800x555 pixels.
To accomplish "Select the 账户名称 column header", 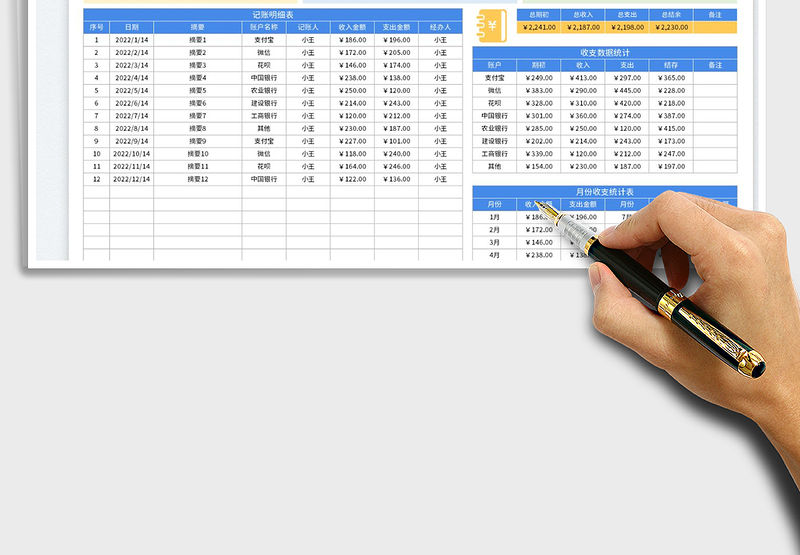I will click(263, 27).
